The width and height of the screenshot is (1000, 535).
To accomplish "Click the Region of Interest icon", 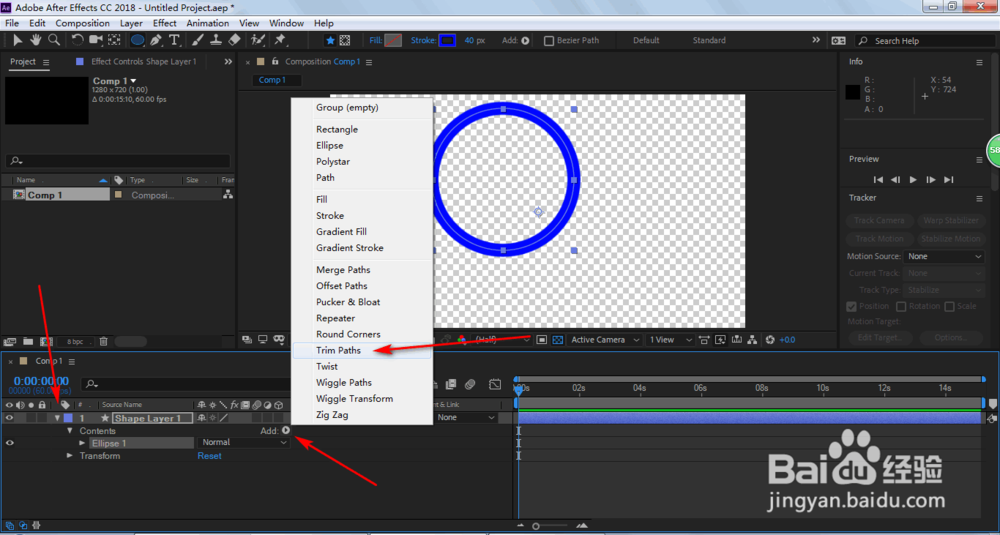I will [x=541, y=340].
